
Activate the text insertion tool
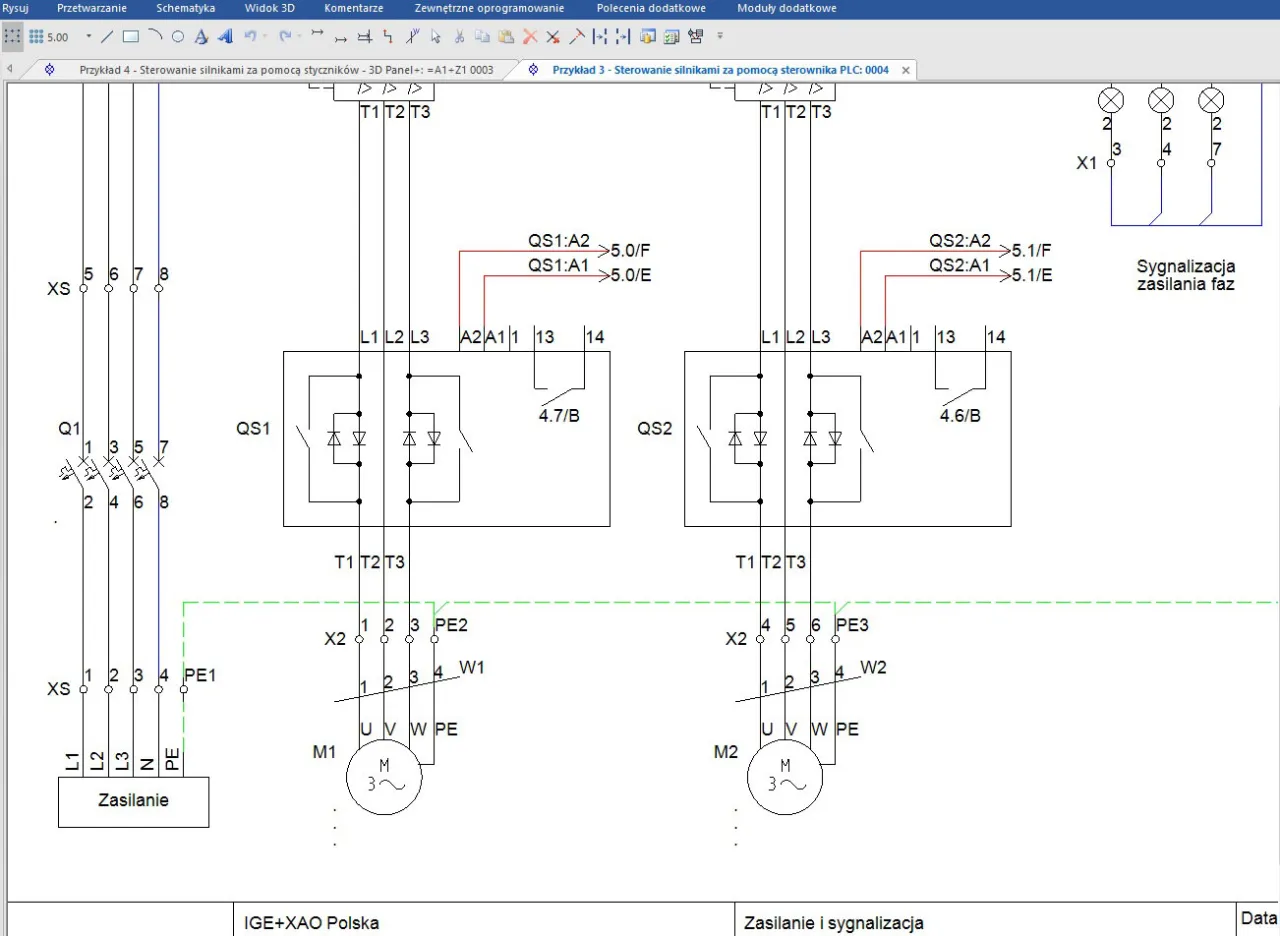[x=201, y=37]
